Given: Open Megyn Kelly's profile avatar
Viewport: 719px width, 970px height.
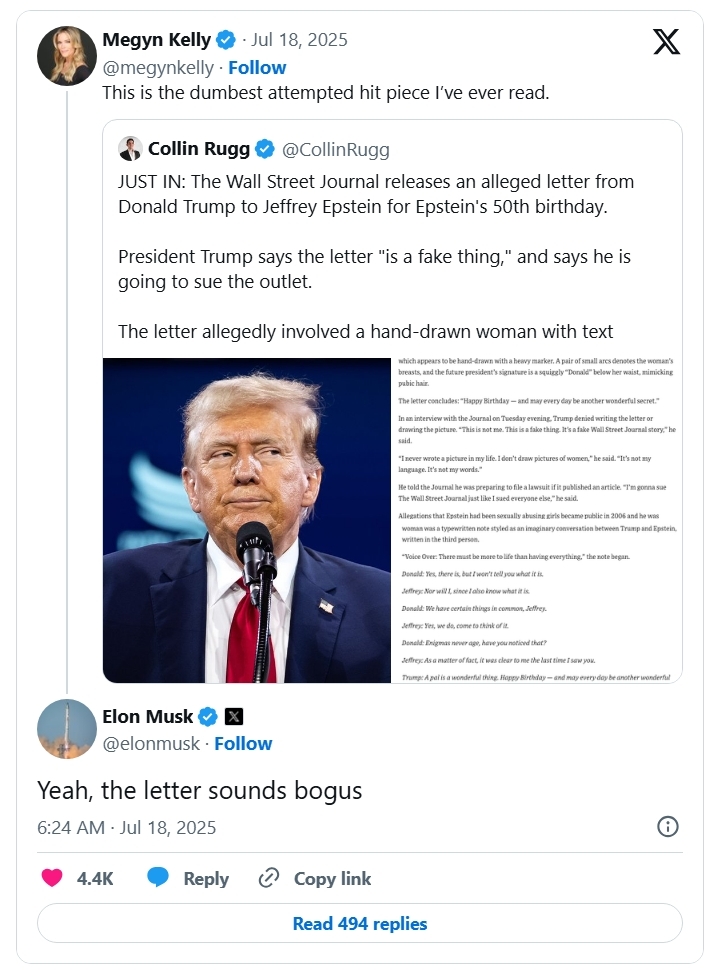Looking at the screenshot, I should (x=67, y=56).
